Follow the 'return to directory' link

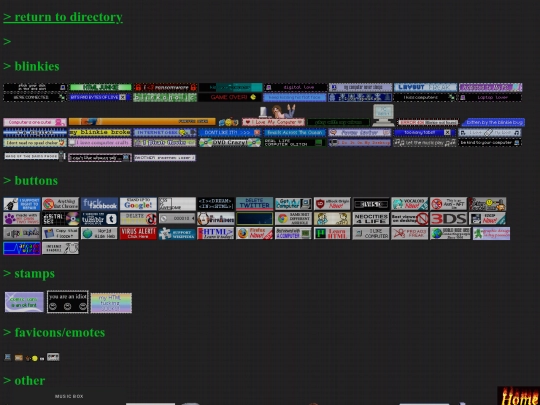(x=63, y=17)
